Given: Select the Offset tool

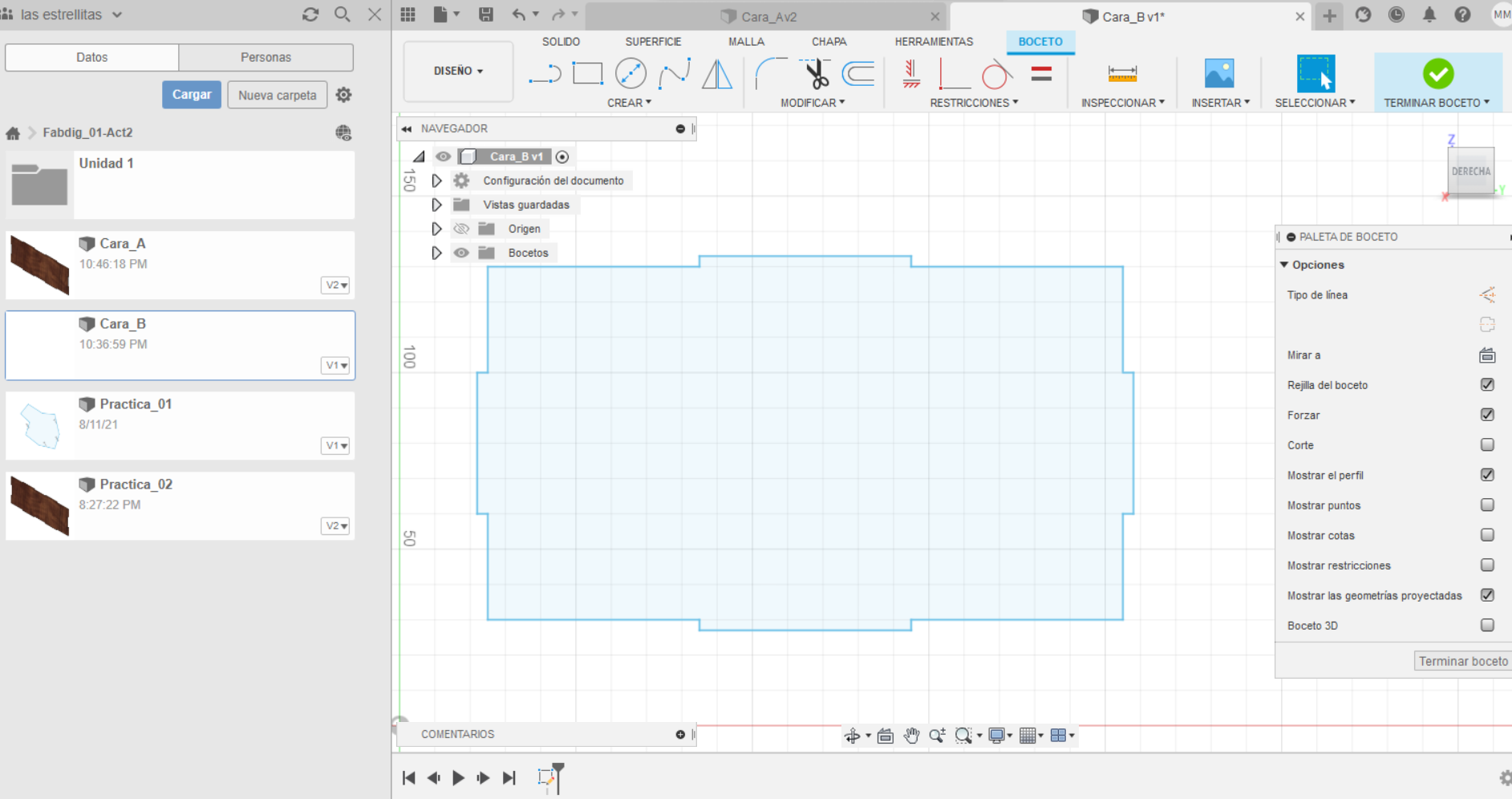Looking at the screenshot, I should pyautogui.click(x=858, y=74).
